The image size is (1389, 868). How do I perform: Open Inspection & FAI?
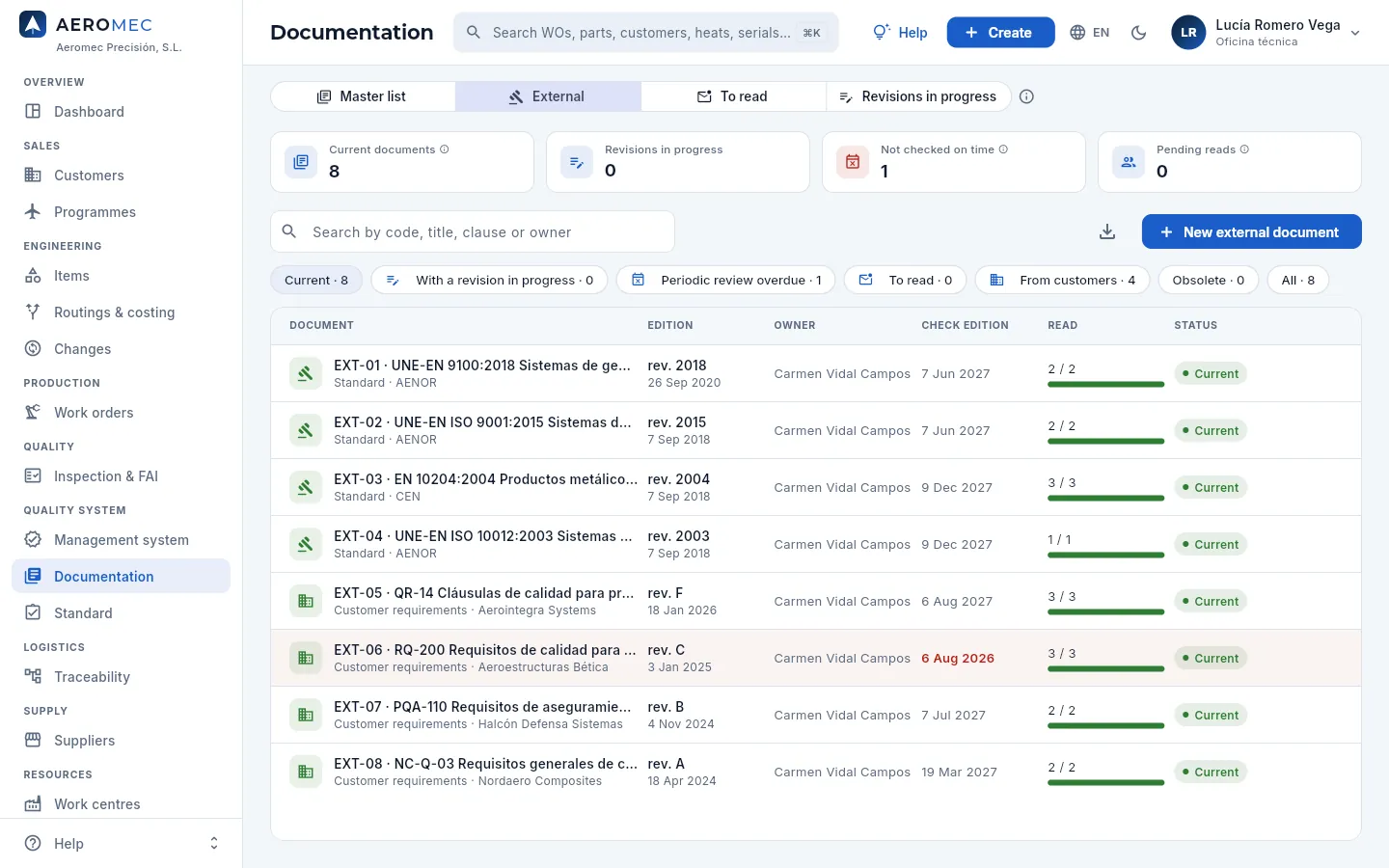click(x=122, y=476)
